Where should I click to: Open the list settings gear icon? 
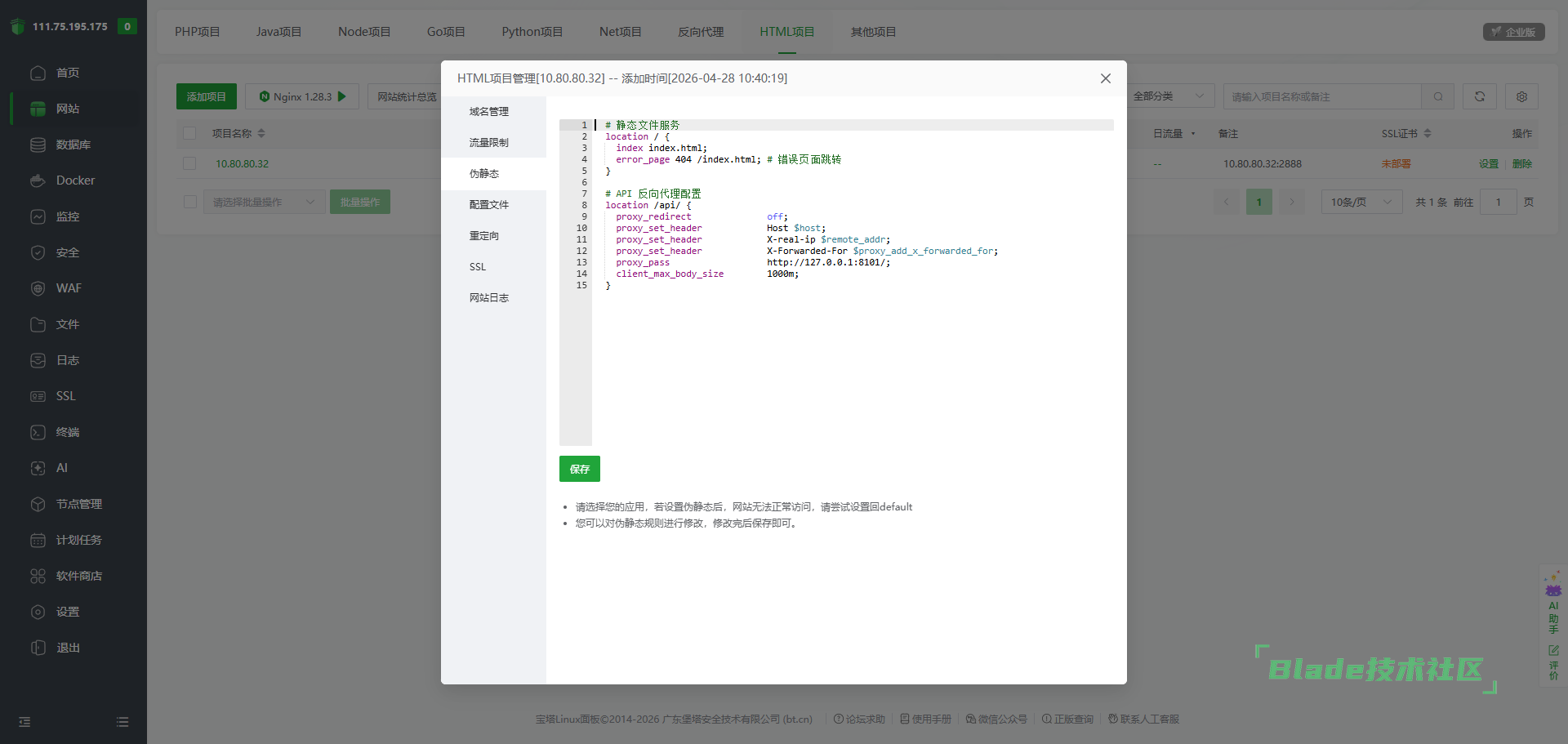click(x=1521, y=96)
